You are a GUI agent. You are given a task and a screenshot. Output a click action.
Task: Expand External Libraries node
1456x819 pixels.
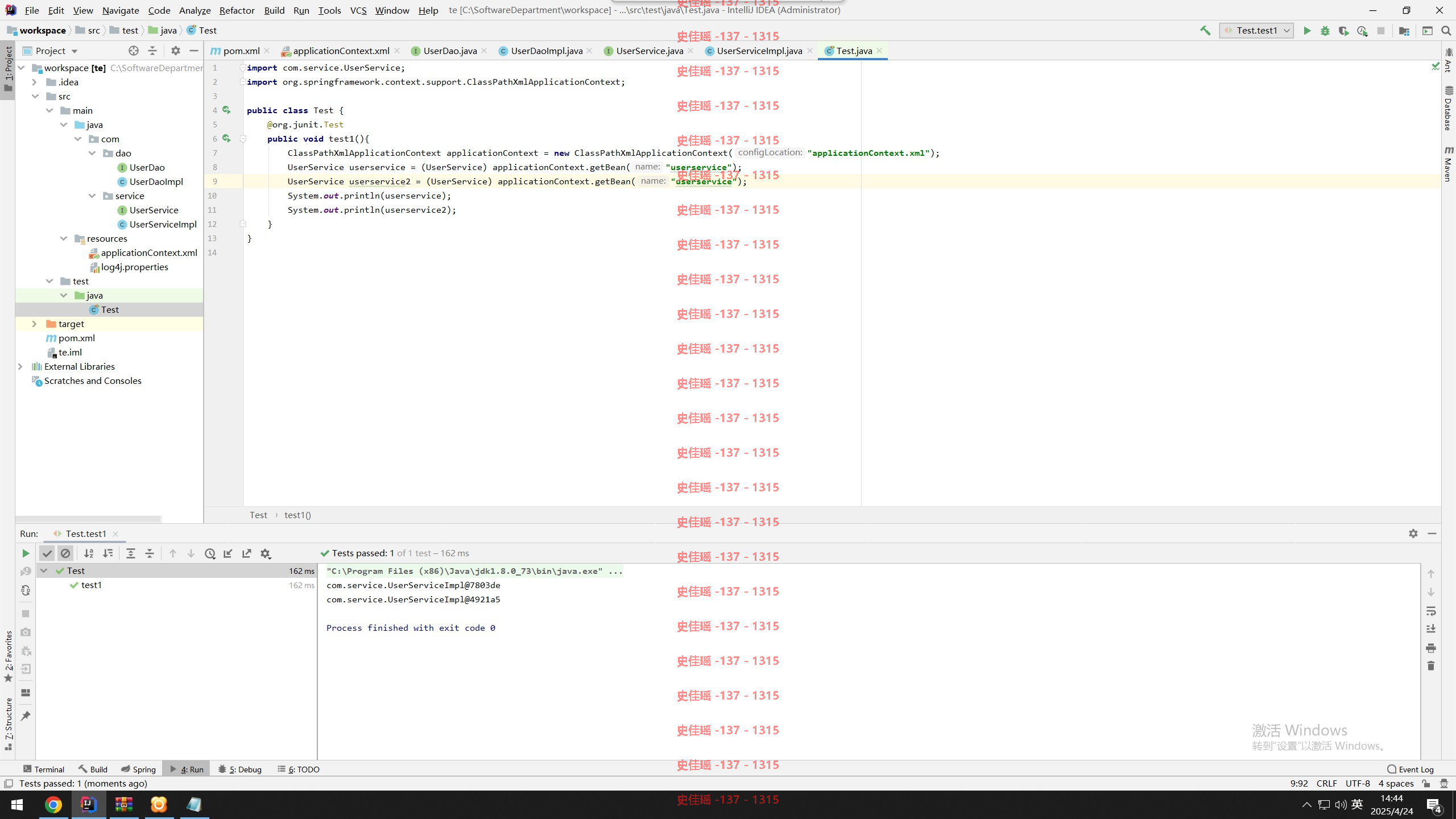20,366
